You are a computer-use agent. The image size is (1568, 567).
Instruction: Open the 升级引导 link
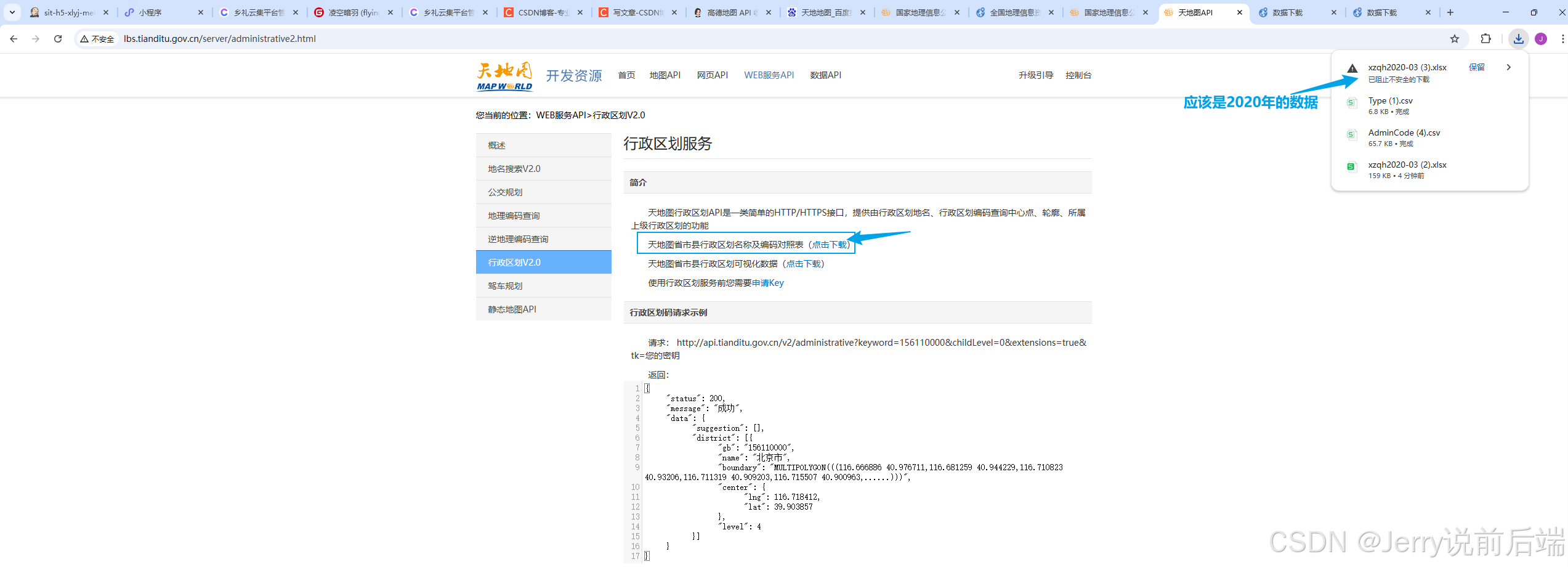pyautogui.click(x=1036, y=75)
